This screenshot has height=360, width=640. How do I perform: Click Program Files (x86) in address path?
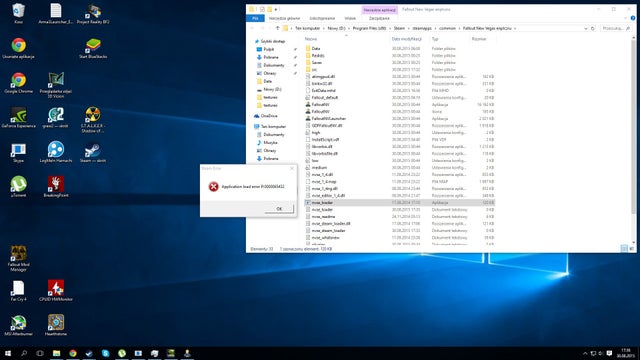point(369,28)
